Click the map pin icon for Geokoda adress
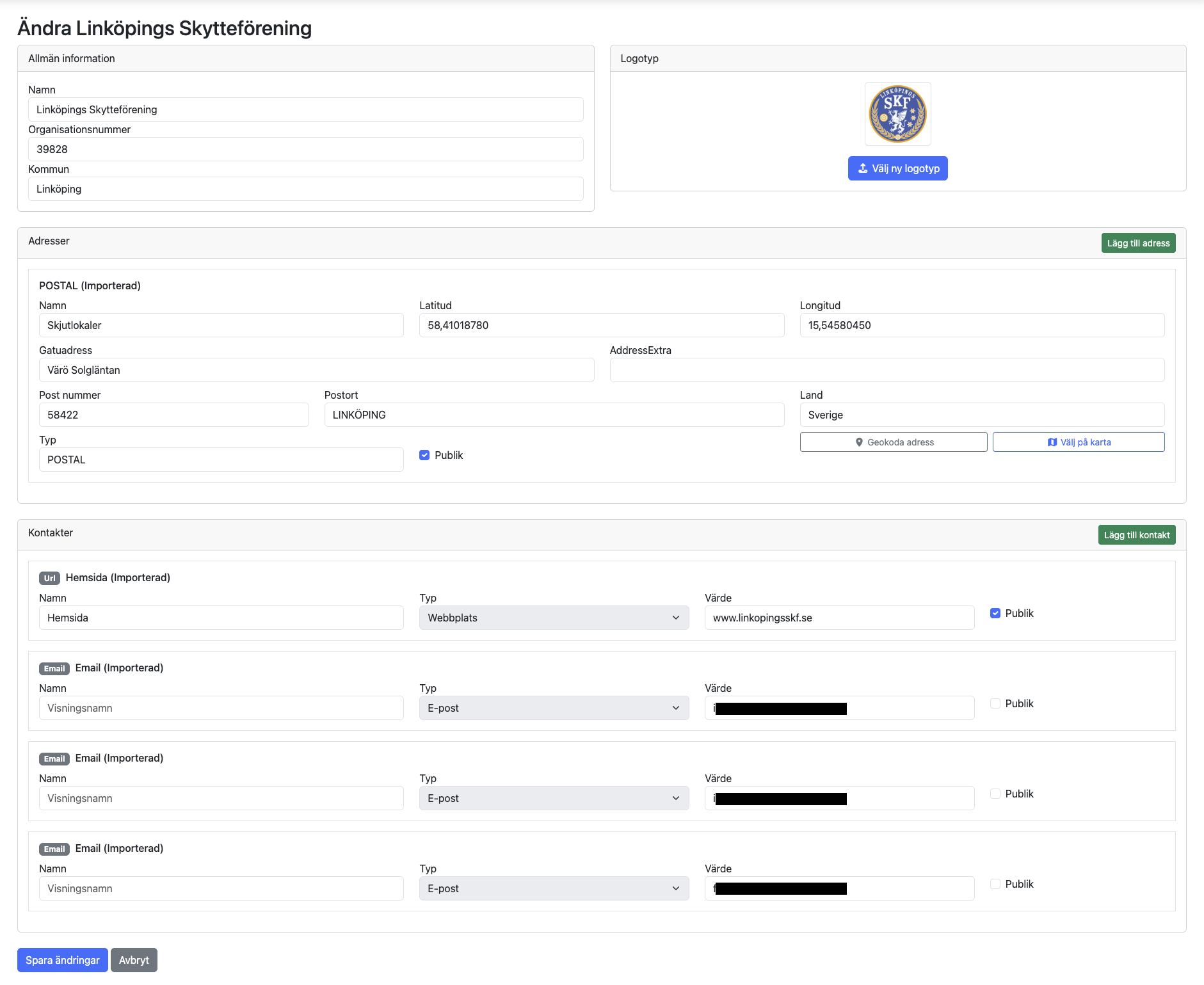Image resolution: width=1204 pixels, height=985 pixels. (859, 442)
